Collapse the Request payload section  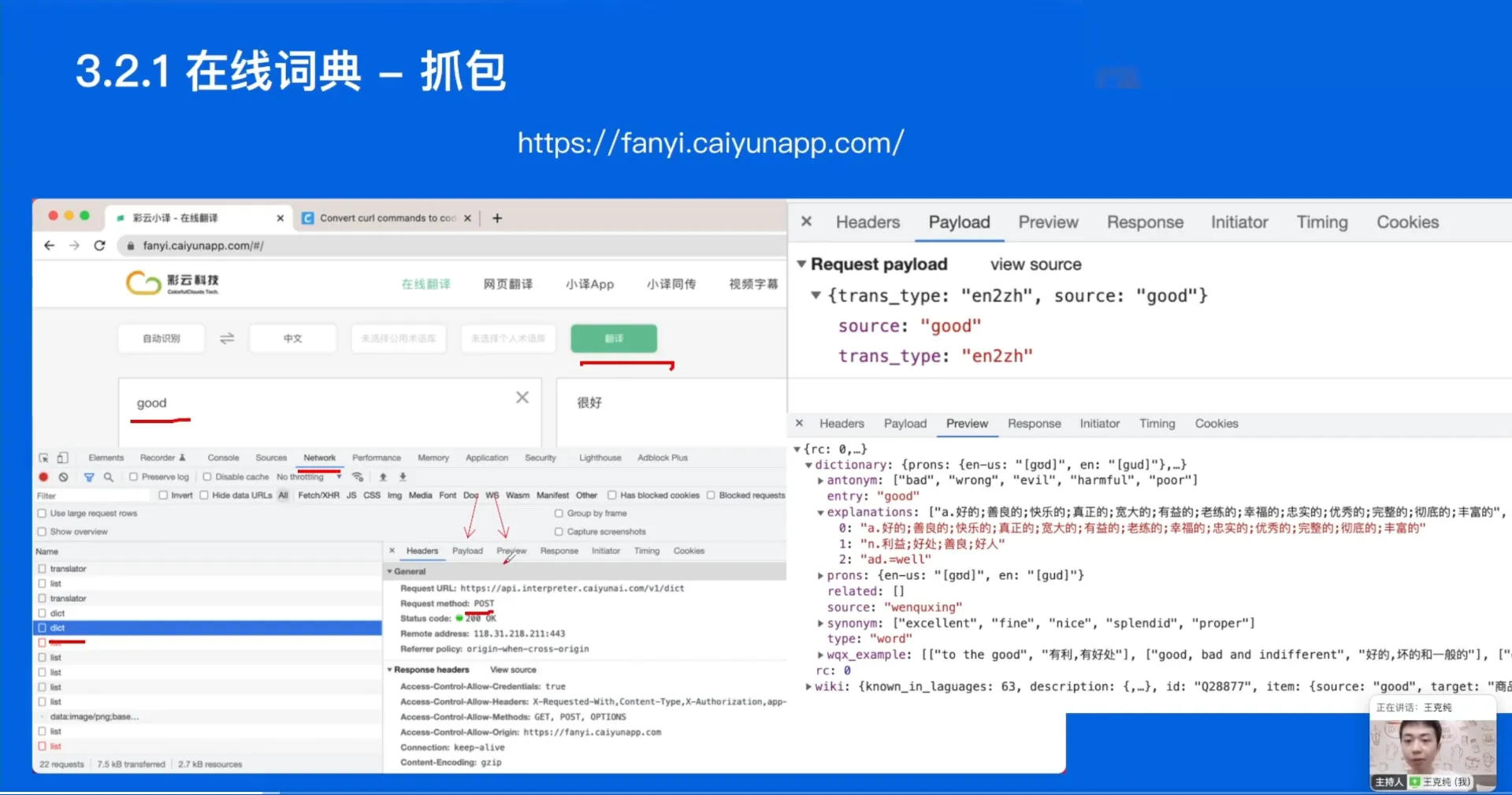point(801,264)
